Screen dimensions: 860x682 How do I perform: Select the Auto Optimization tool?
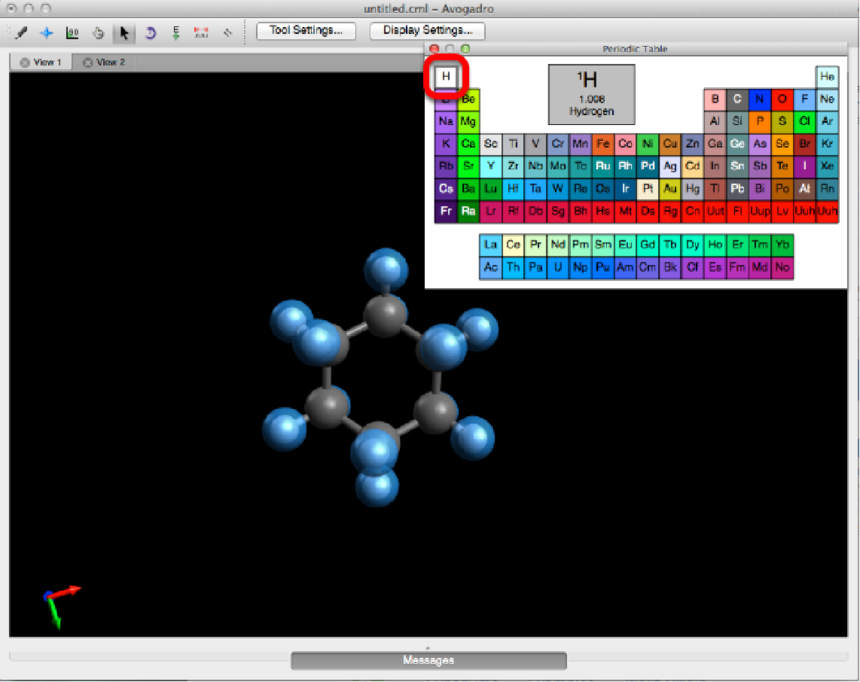(176, 32)
